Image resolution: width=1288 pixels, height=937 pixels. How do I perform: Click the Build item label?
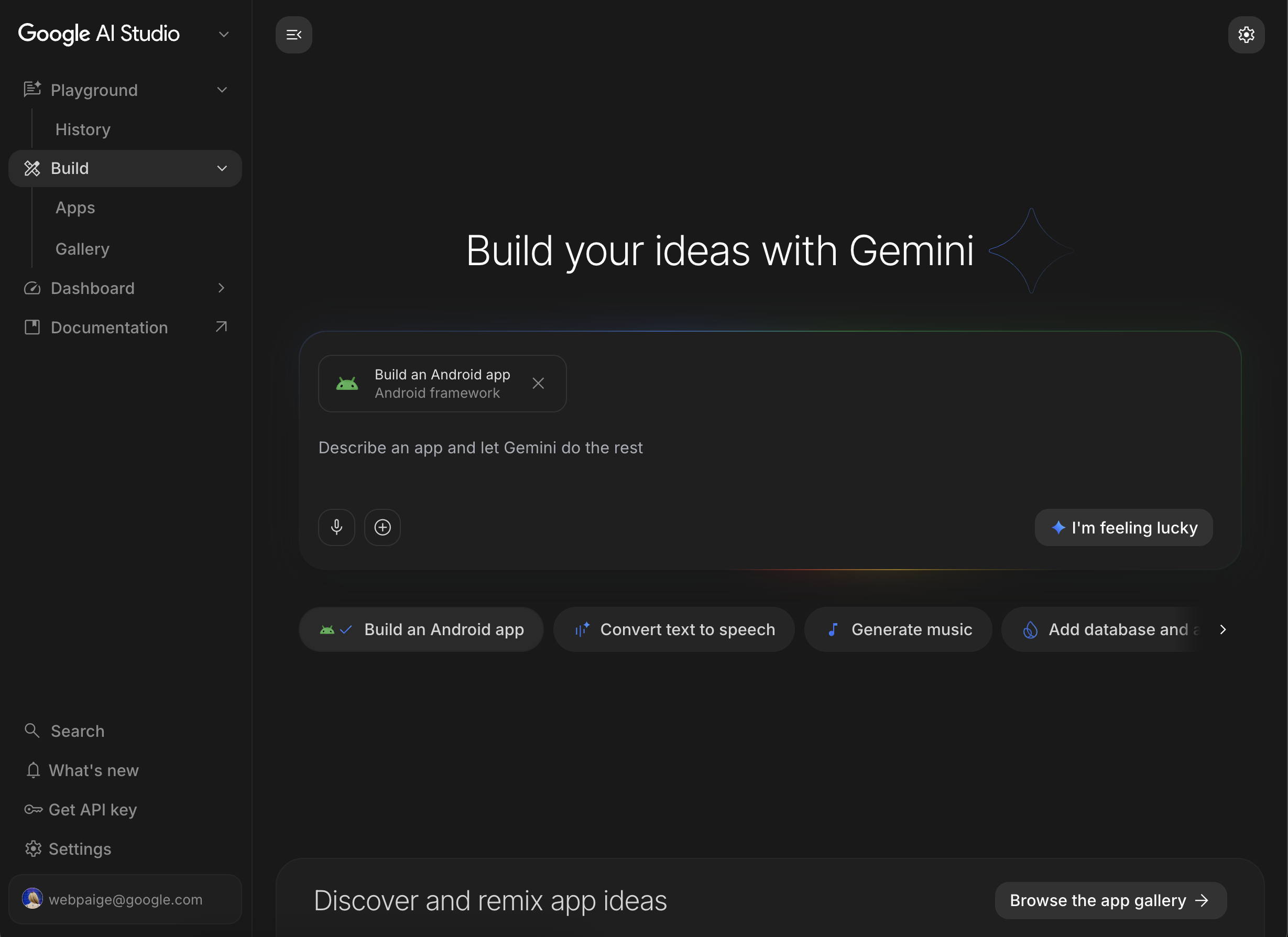pyautogui.click(x=70, y=168)
